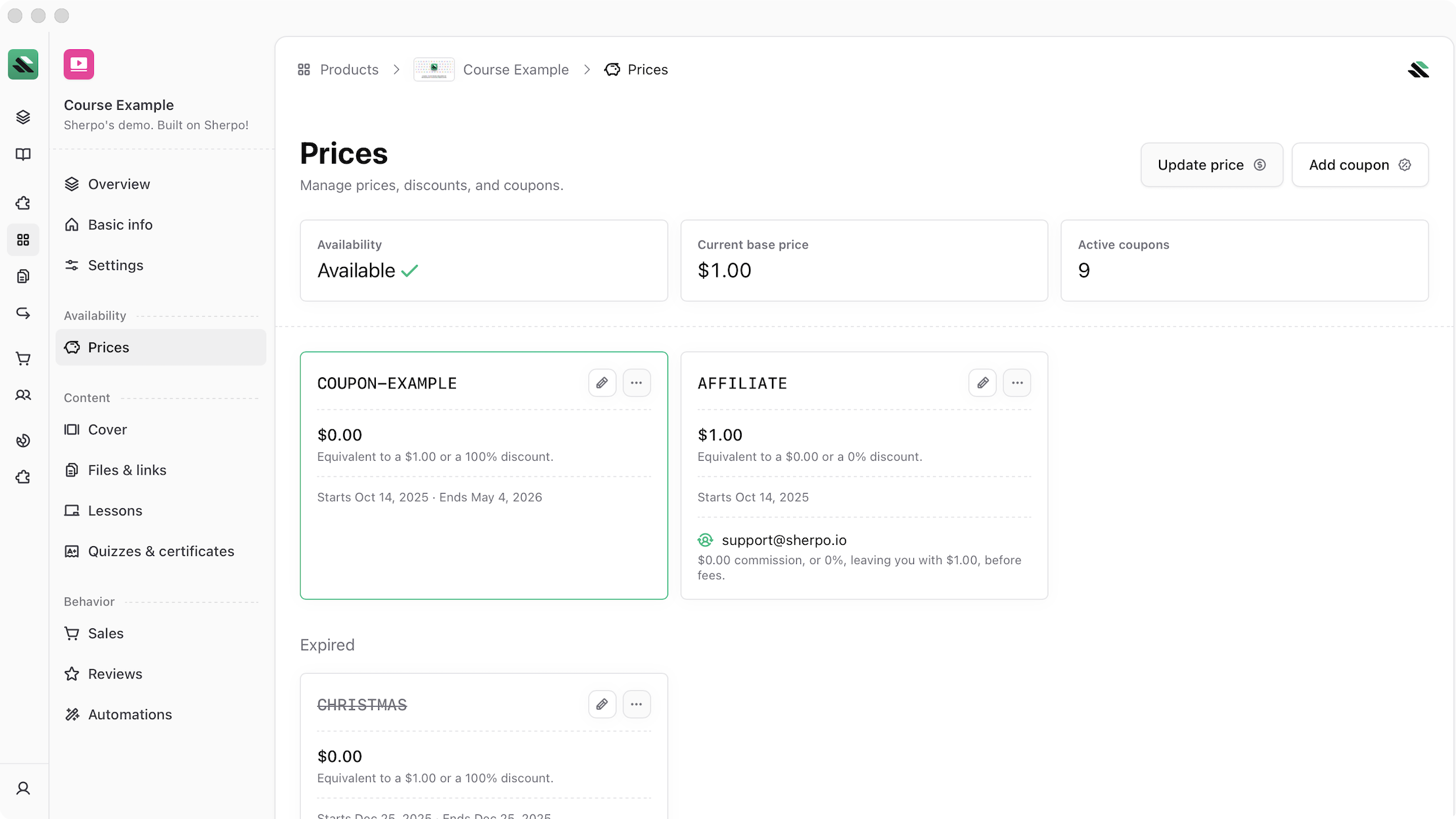This screenshot has width=1456, height=819.
Task: Expand the options menu for CHRISTMAS coupon
Action: [x=636, y=704]
